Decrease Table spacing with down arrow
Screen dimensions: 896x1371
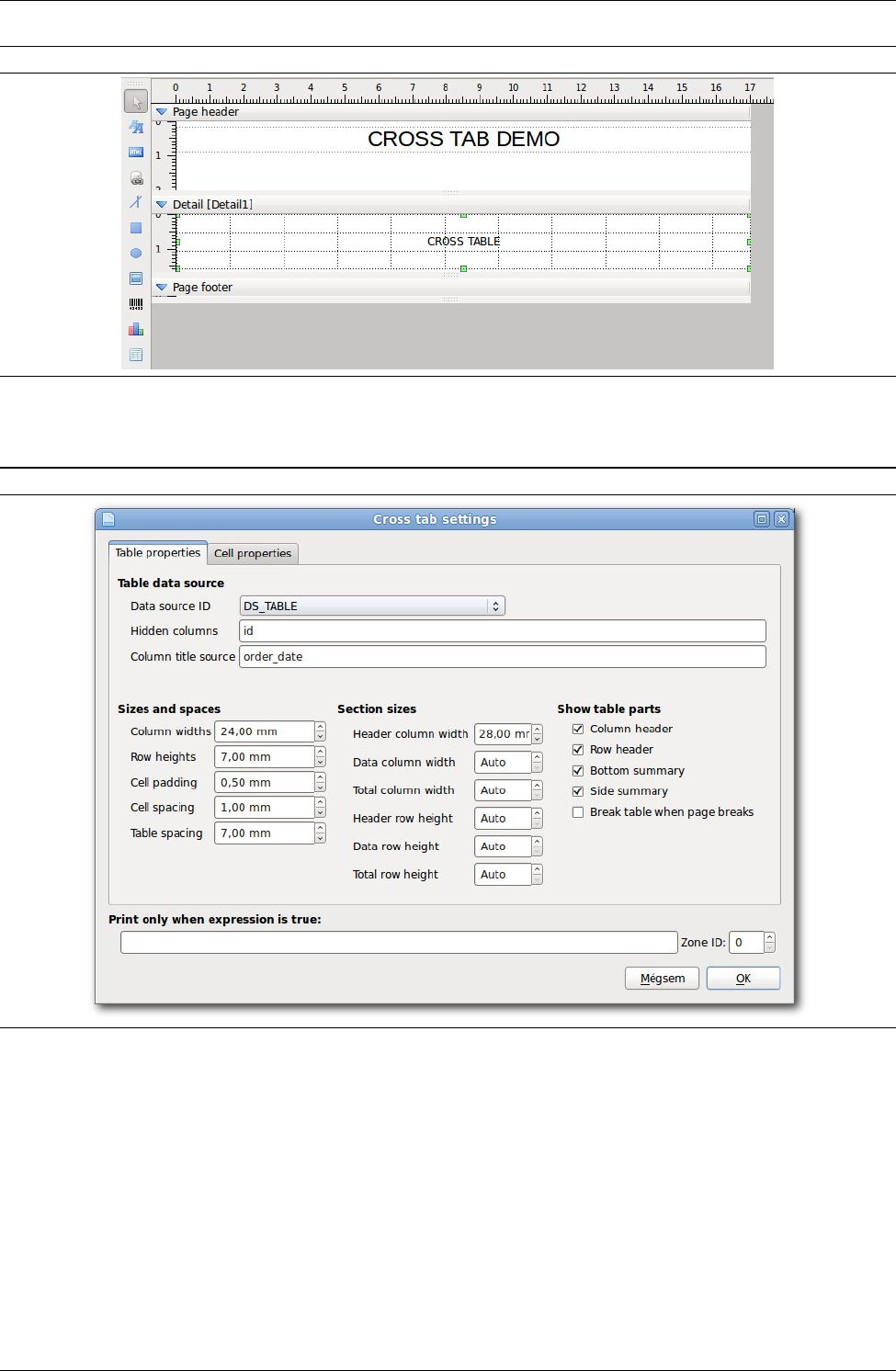(x=320, y=838)
